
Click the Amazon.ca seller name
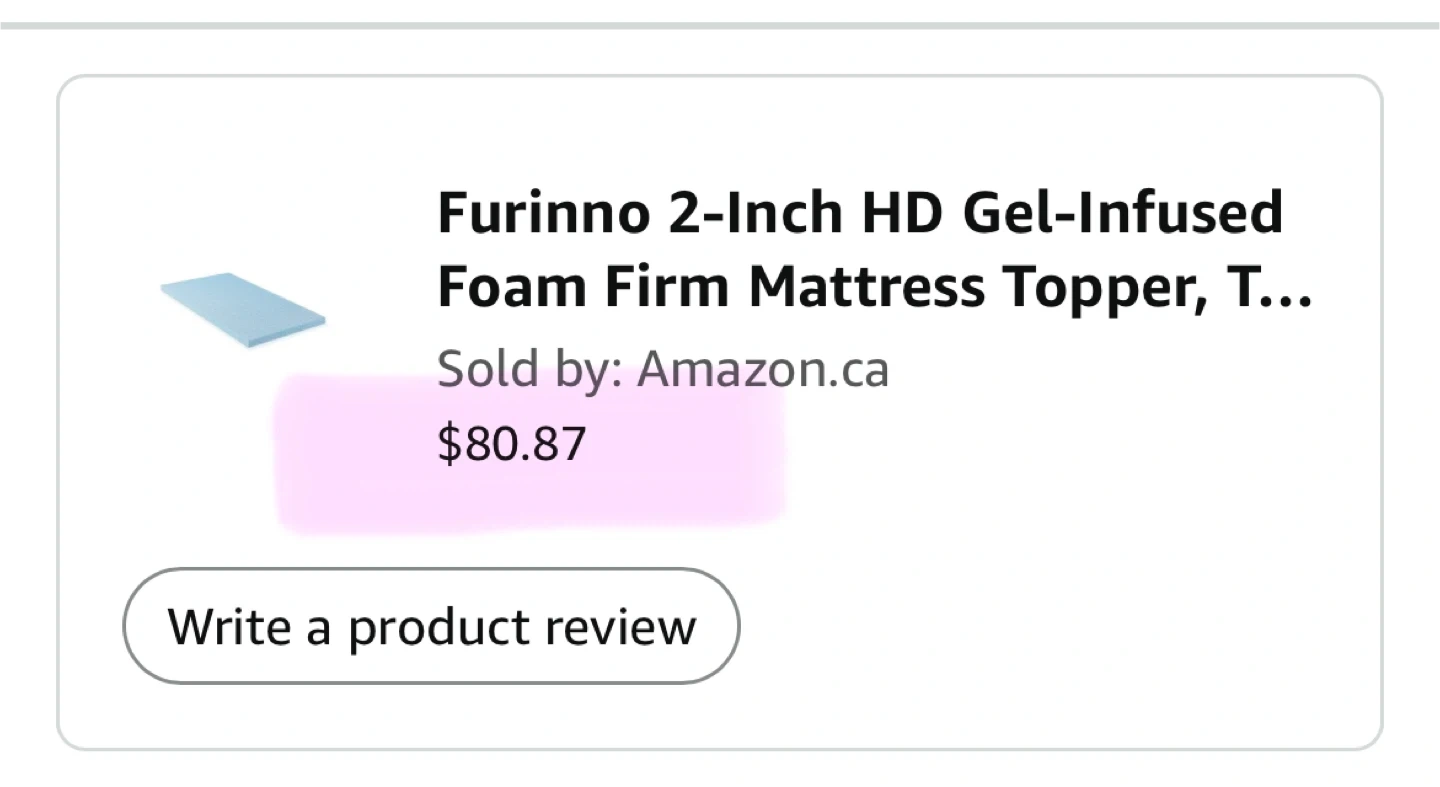[763, 369]
